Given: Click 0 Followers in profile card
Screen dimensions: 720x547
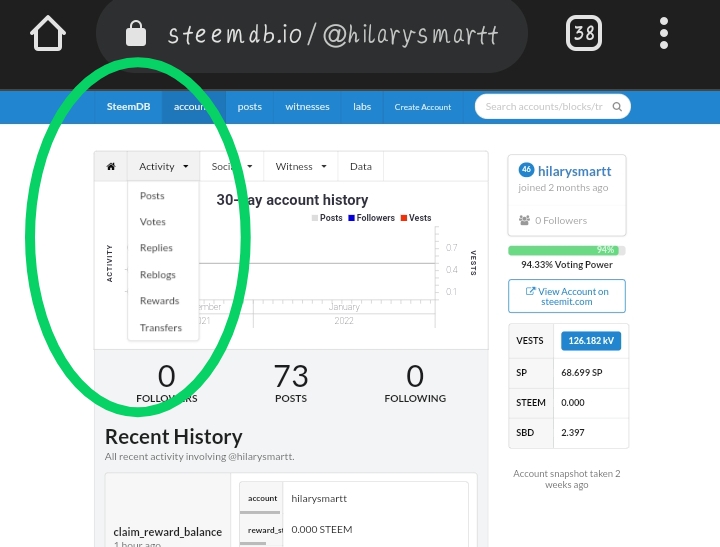Looking at the screenshot, I should click(561, 220).
